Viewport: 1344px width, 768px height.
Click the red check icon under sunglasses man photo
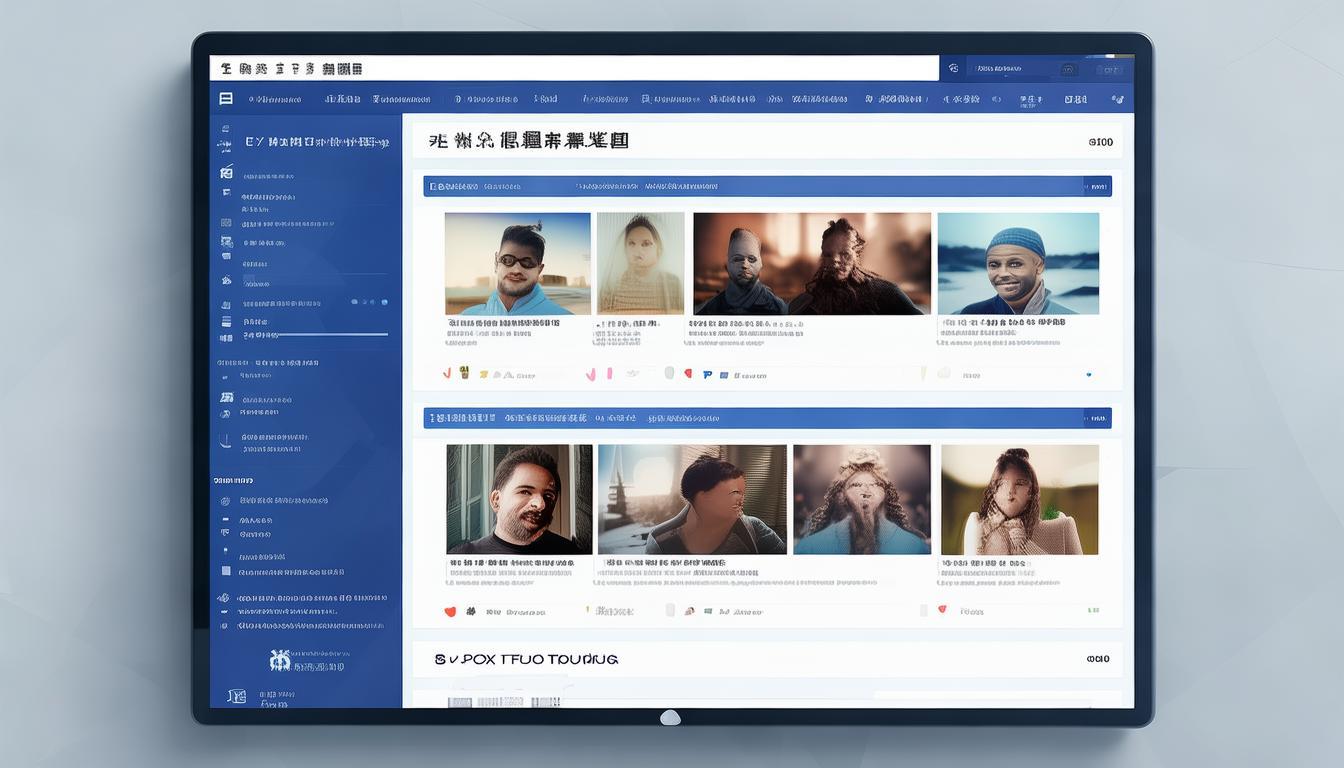coord(447,373)
